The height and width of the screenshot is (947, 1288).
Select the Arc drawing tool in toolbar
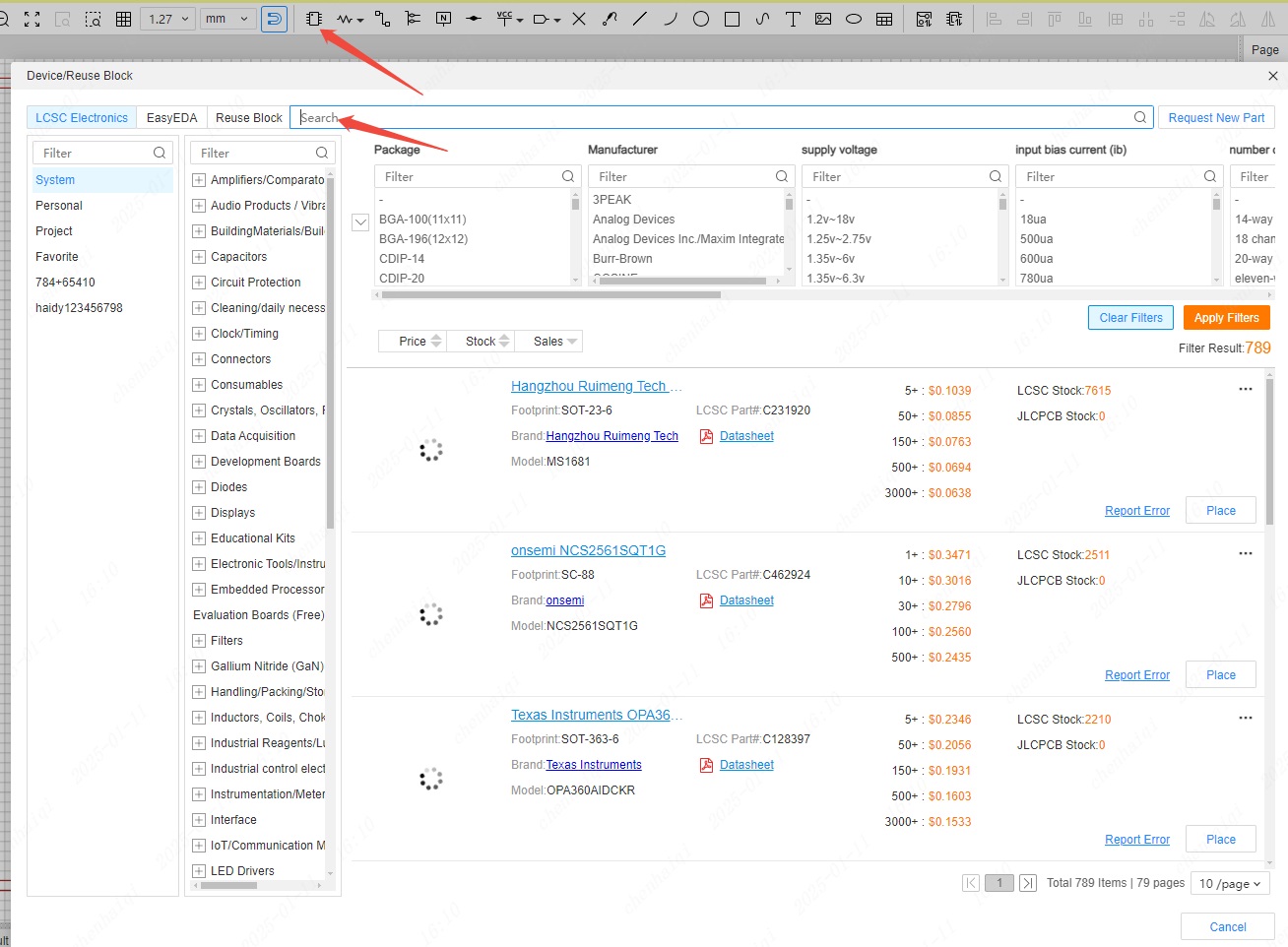pyautogui.click(x=671, y=19)
